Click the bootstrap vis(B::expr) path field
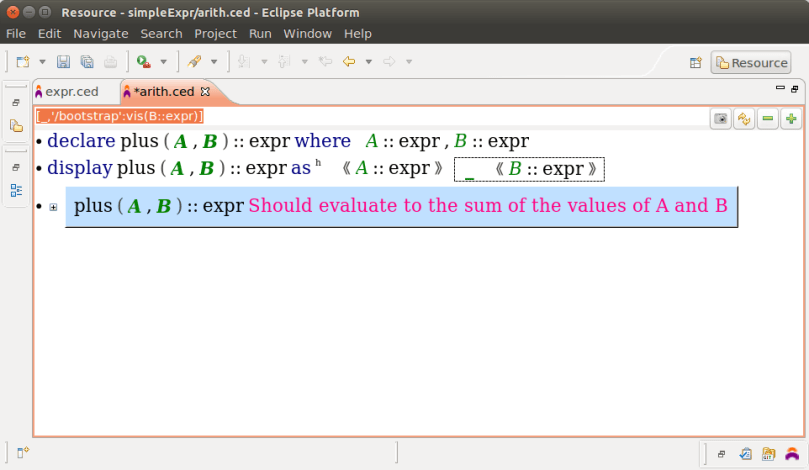Image resolution: width=809 pixels, height=470 pixels. [x=120, y=116]
